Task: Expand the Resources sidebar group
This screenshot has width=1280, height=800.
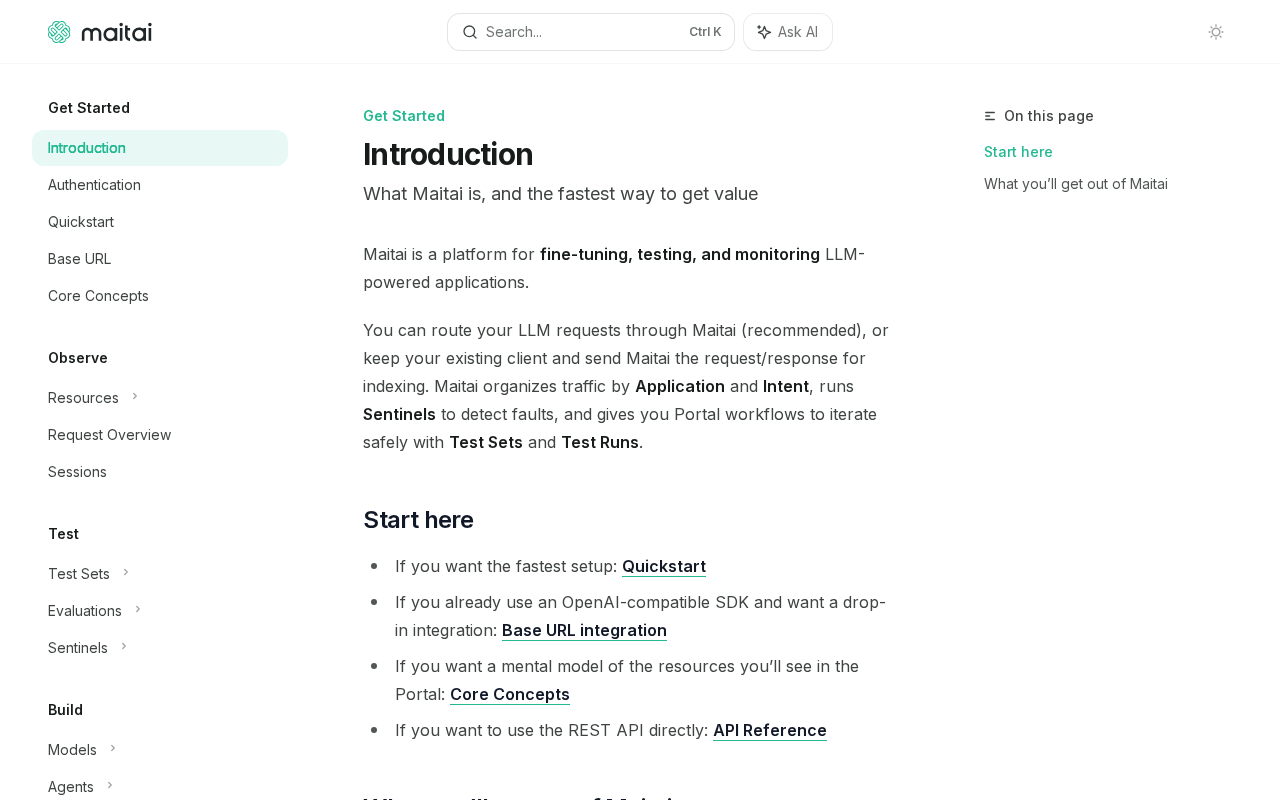Action: coord(134,397)
